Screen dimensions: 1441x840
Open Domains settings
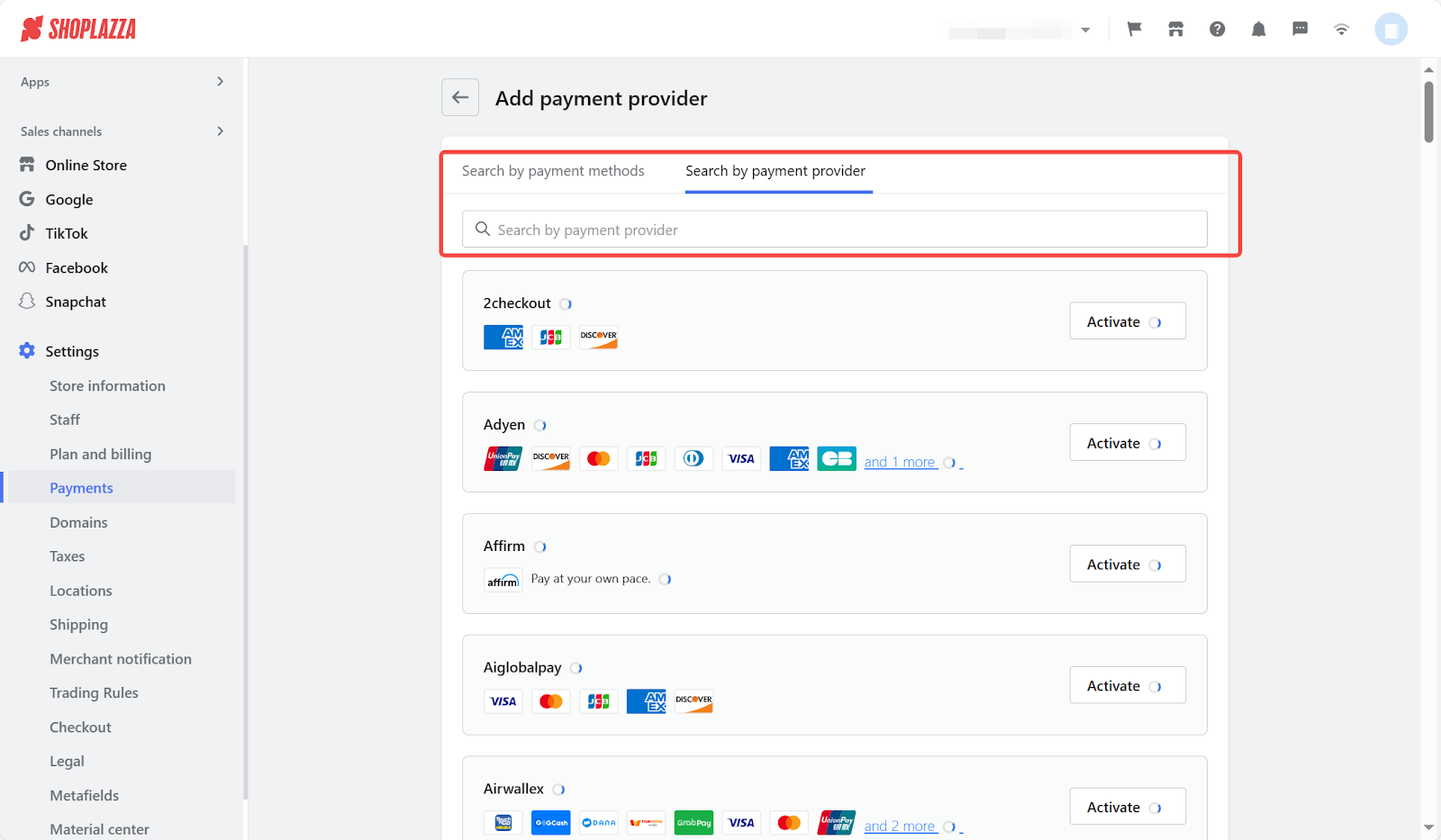[x=78, y=522]
